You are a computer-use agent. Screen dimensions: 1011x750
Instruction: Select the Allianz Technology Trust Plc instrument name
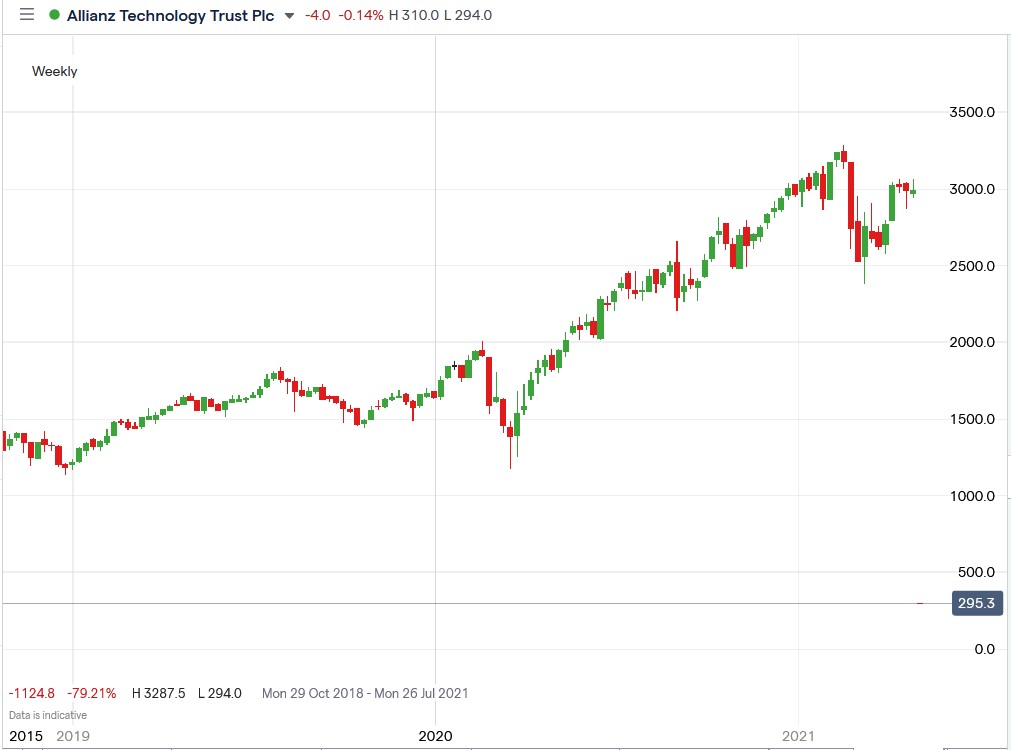coord(170,15)
